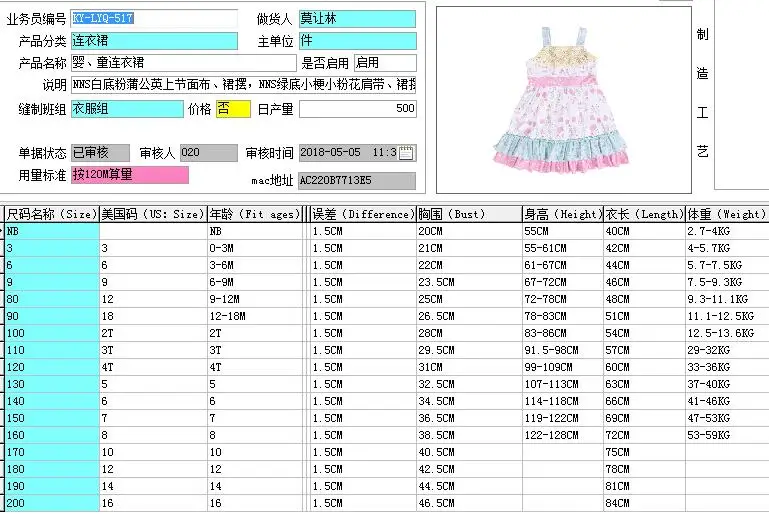The height and width of the screenshot is (514, 769).
Task: Click 误差 (Difference) column header
Action: (x=363, y=214)
